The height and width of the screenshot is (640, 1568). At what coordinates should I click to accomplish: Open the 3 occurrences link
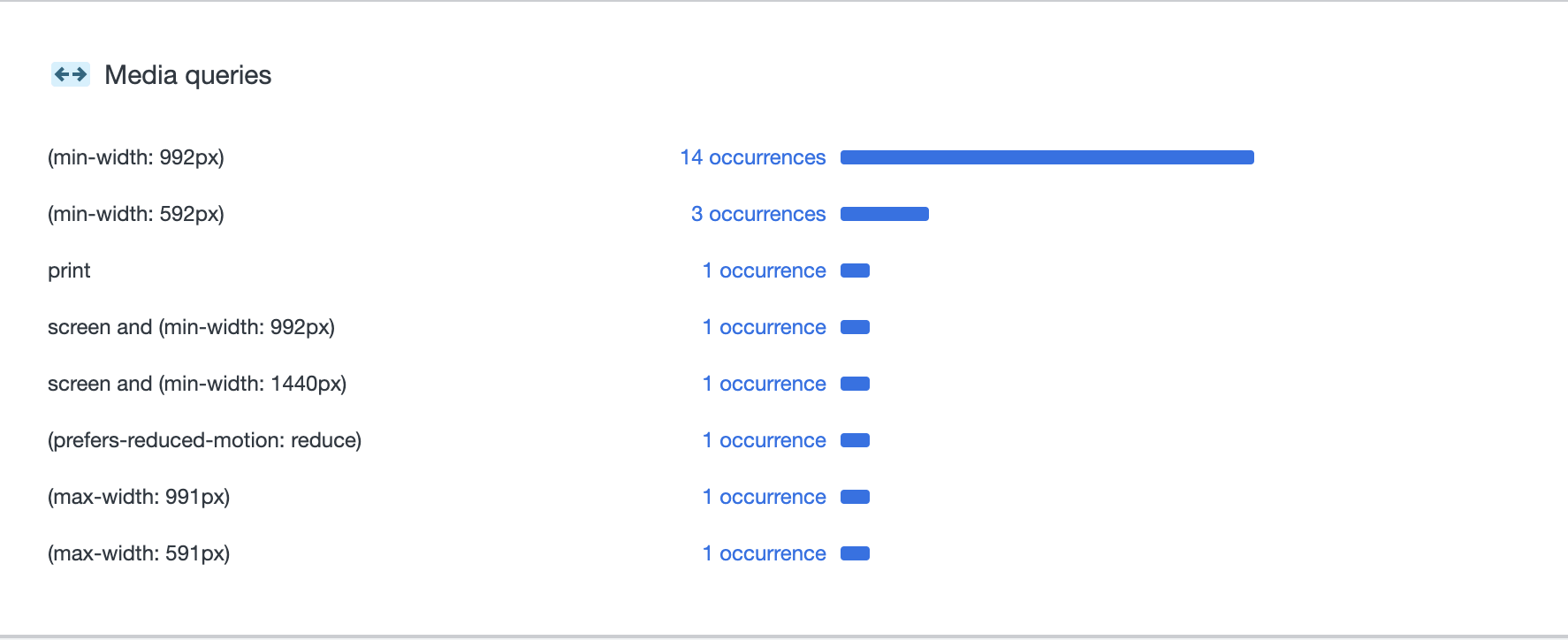[758, 214]
